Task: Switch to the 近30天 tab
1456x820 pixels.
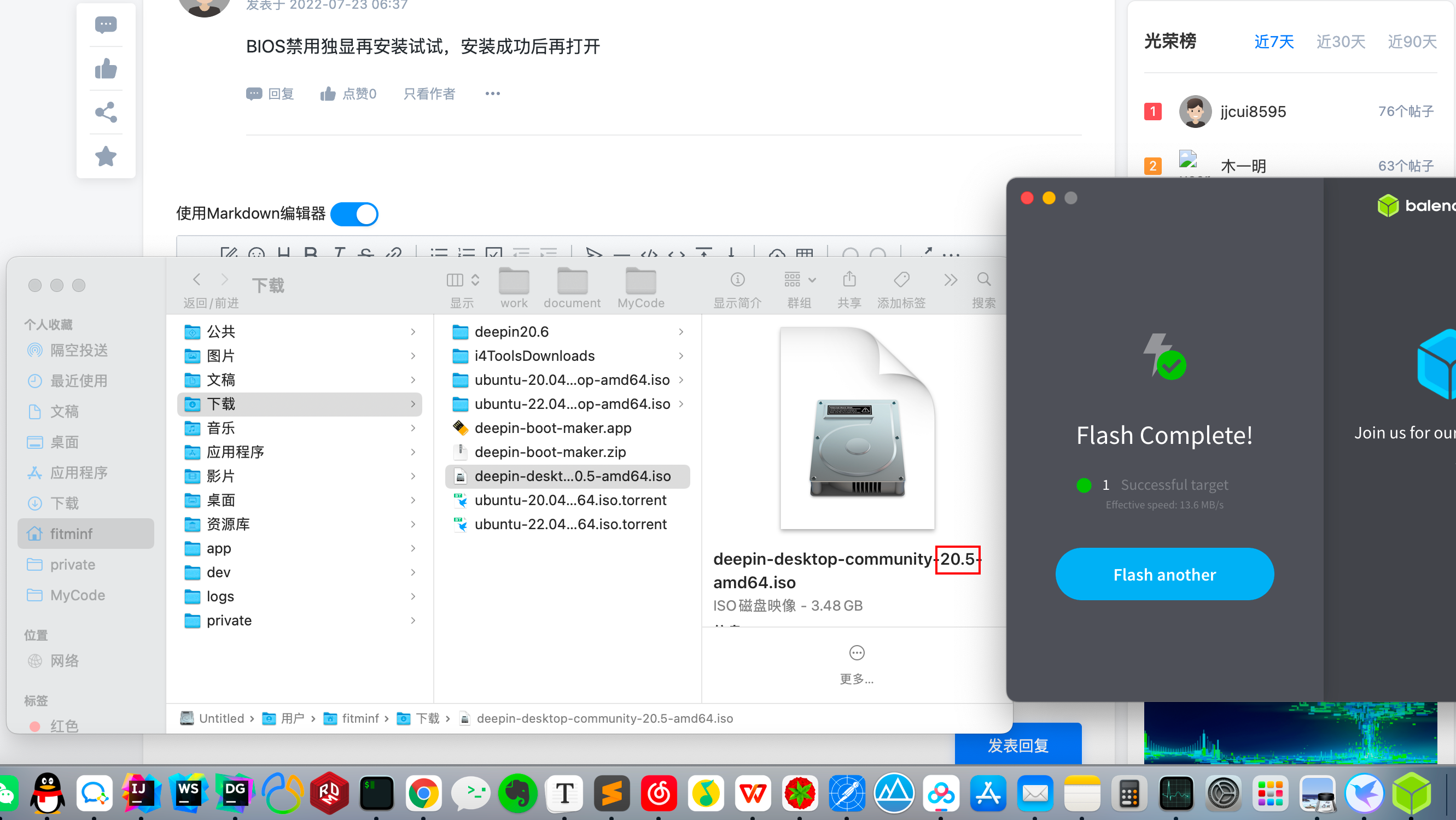Action: click(1340, 42)
